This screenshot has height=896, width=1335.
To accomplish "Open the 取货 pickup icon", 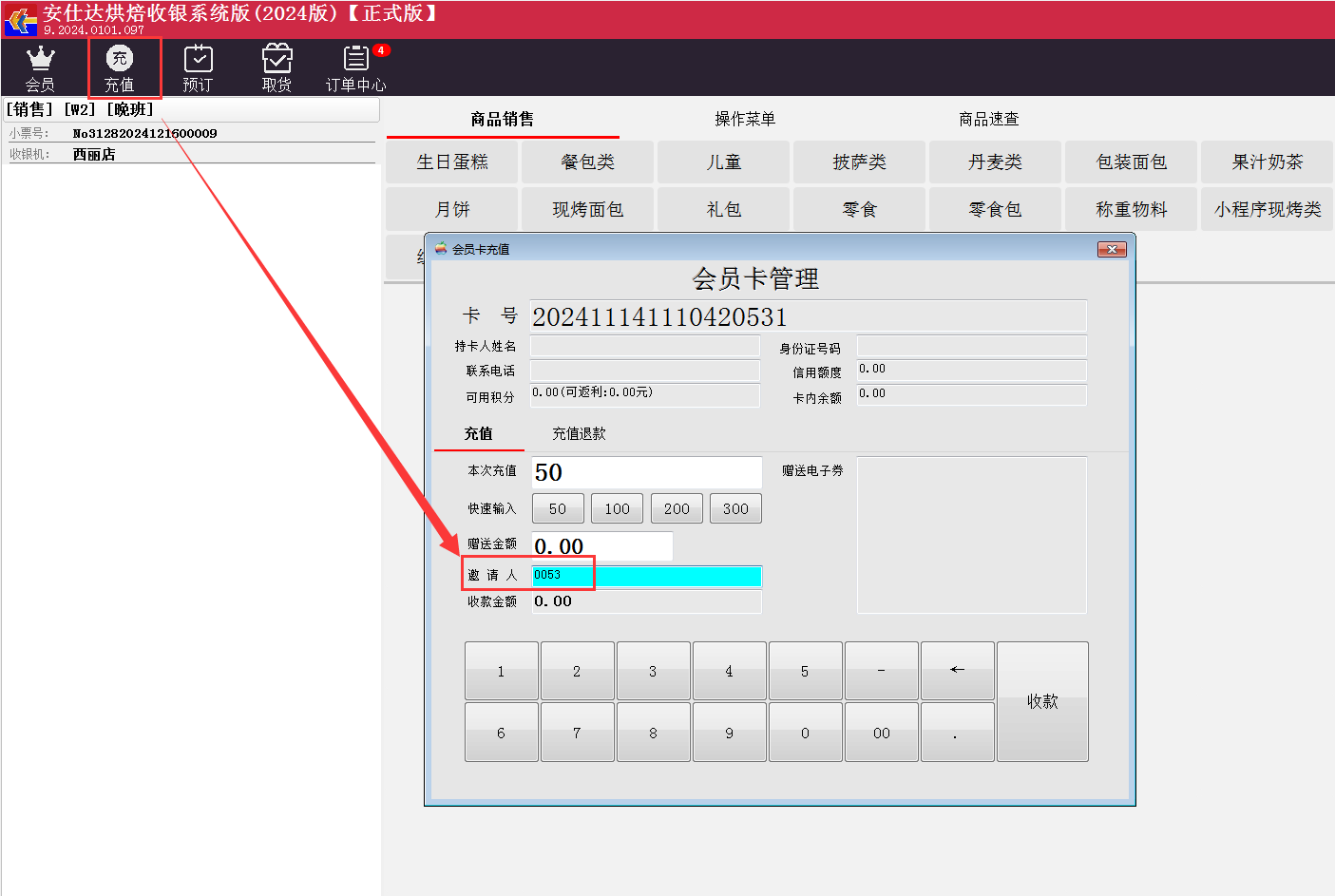I will [x=277, y=68].
